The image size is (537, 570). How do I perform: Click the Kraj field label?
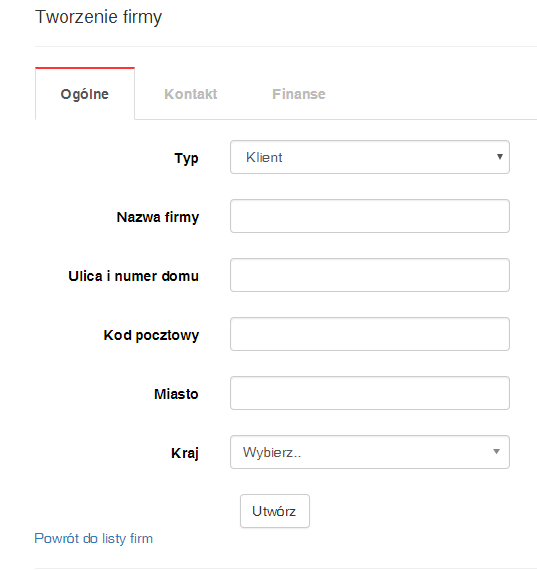pos(185,453)
